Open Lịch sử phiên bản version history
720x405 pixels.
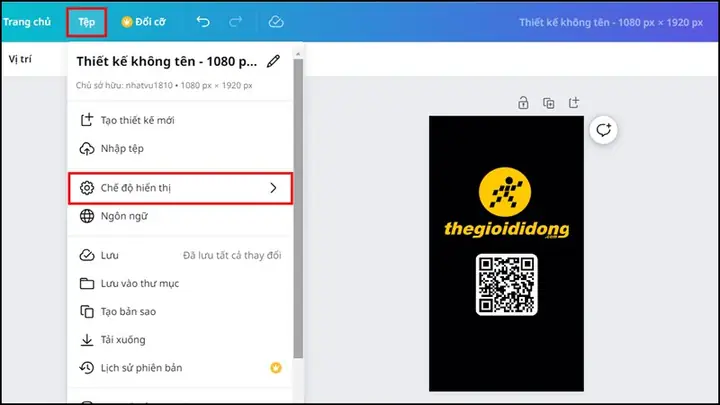click(180, 368)
